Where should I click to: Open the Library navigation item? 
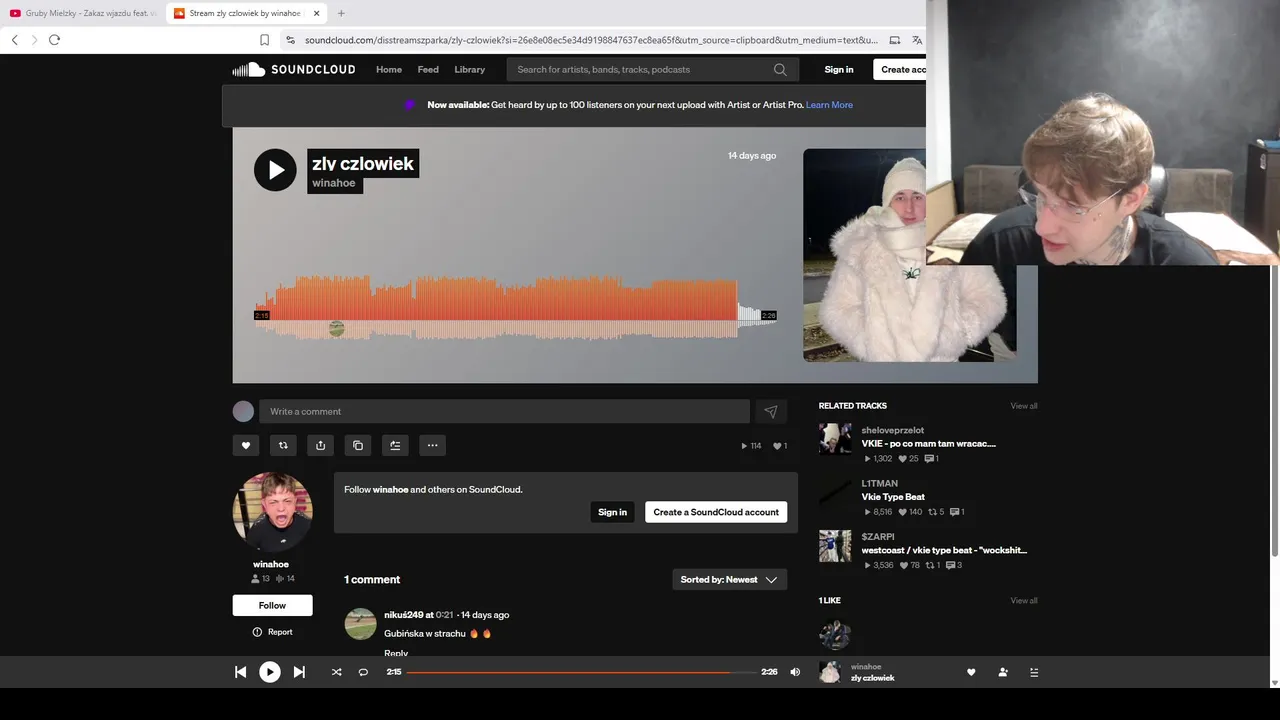469,69
